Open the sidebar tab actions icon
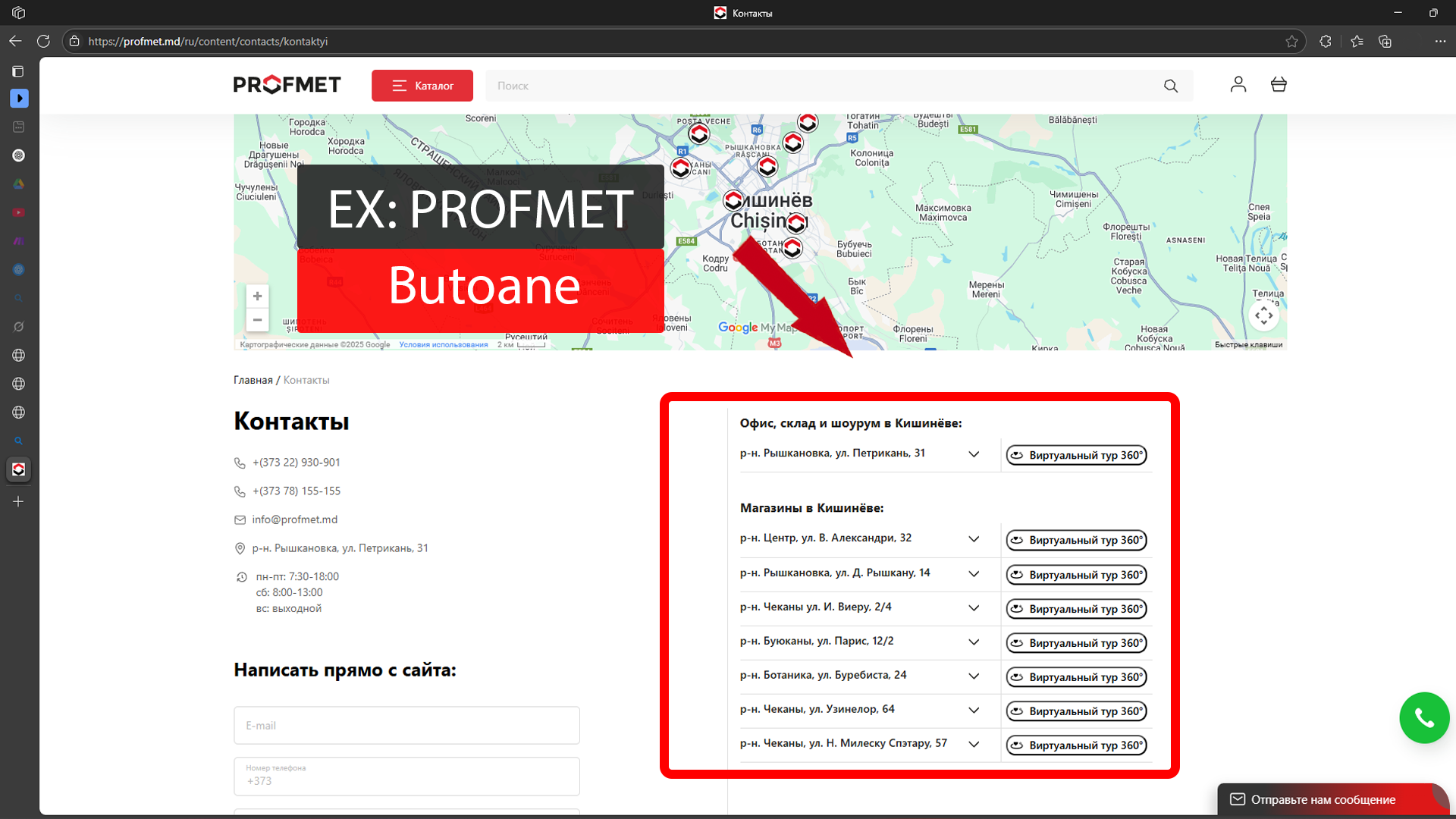1456x819 pixels. pos(18,71)
